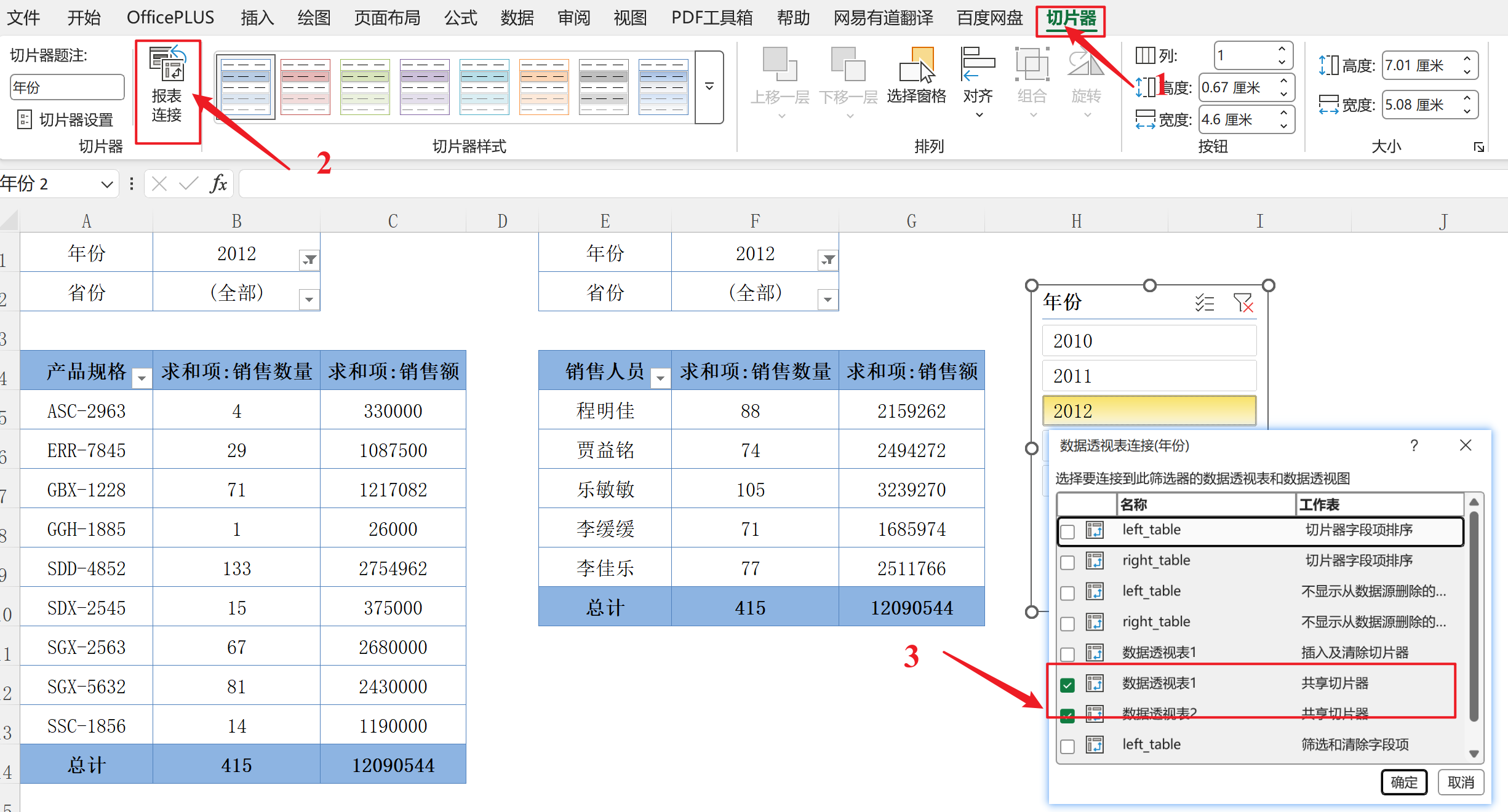Screen dimensions: 1508x812
Task: Open 切片器设置 slicer settings
Action: (66, 119)
